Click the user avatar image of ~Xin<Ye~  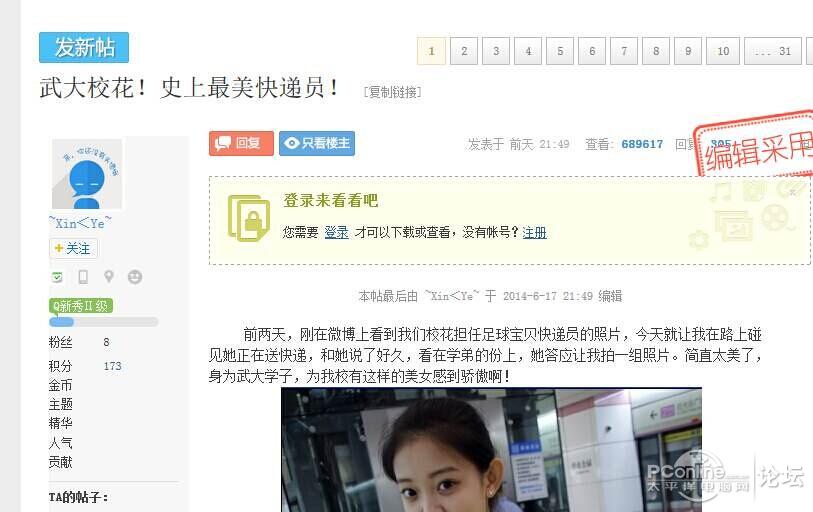tap(87, 174)
